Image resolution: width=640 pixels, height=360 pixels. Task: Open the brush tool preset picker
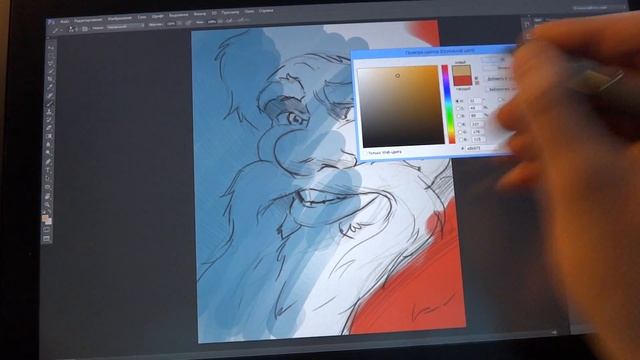(x=55, y=30)
